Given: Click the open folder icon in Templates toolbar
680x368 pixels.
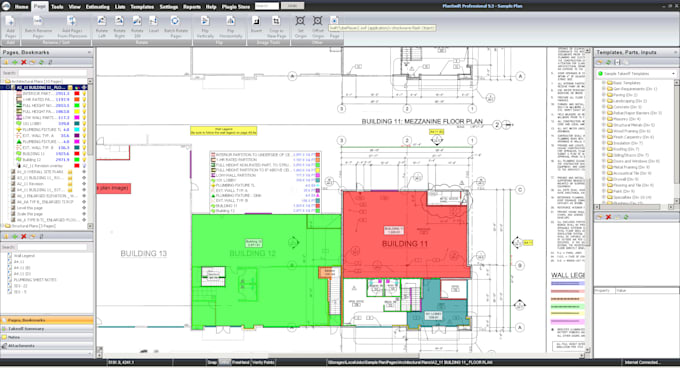Looking at the screenshot, I should pyautogui.click(x=600, y=62).
